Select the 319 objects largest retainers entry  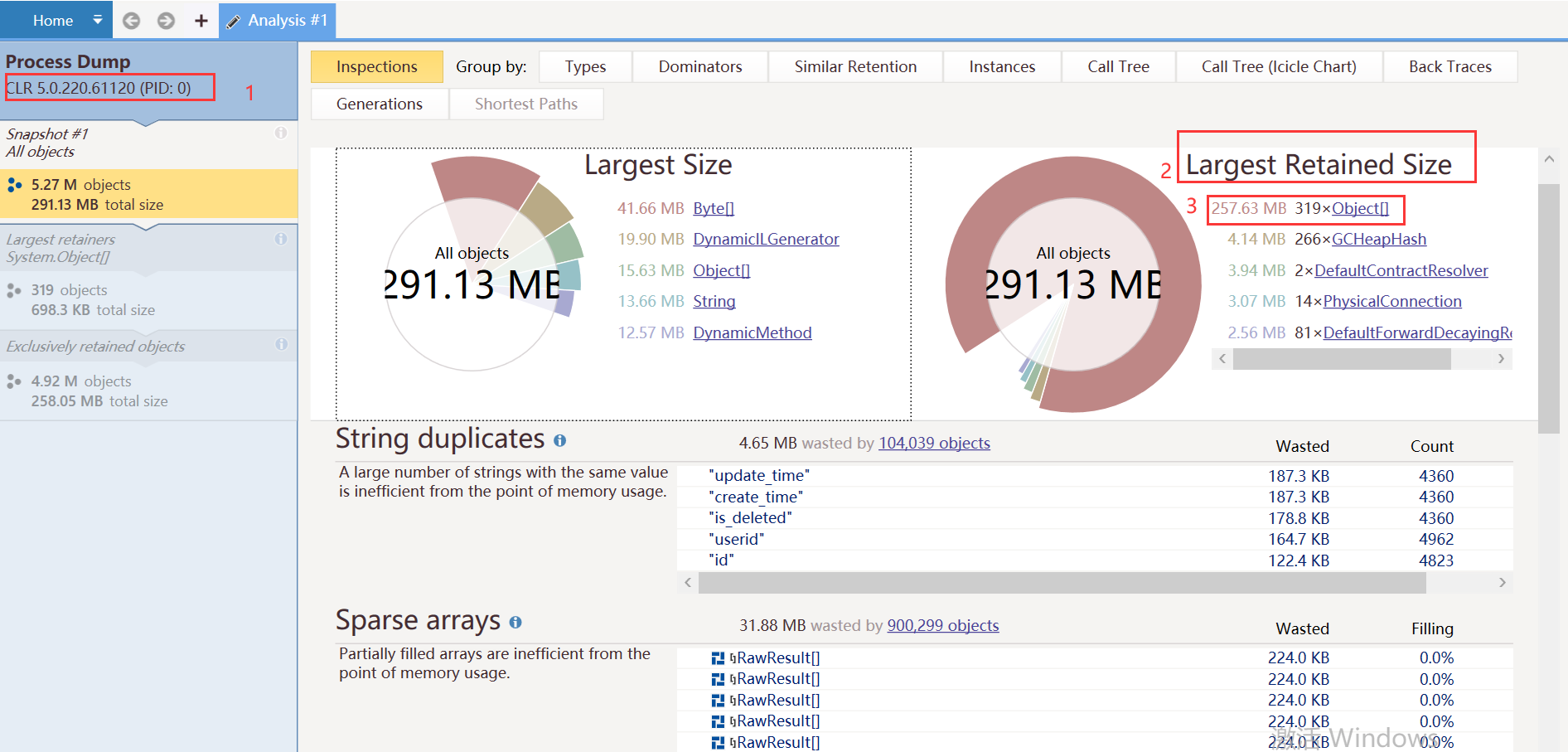coord(148,299)
